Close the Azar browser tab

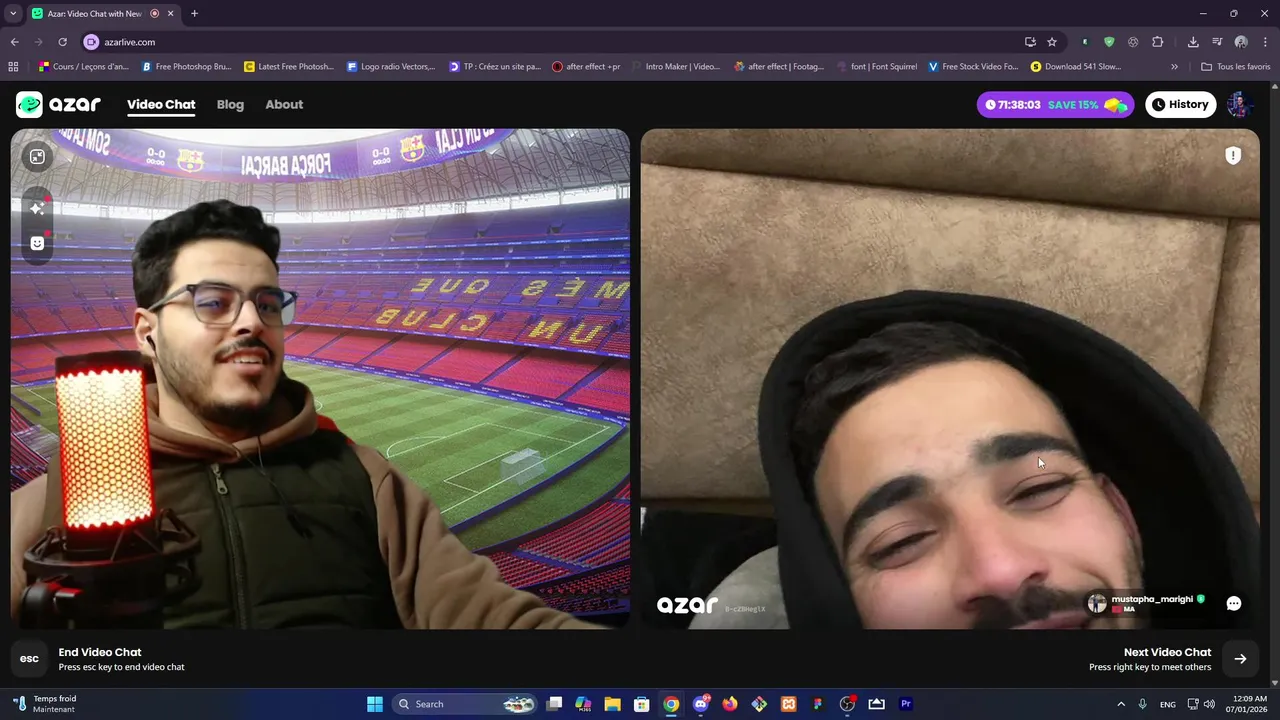[170, 14]
